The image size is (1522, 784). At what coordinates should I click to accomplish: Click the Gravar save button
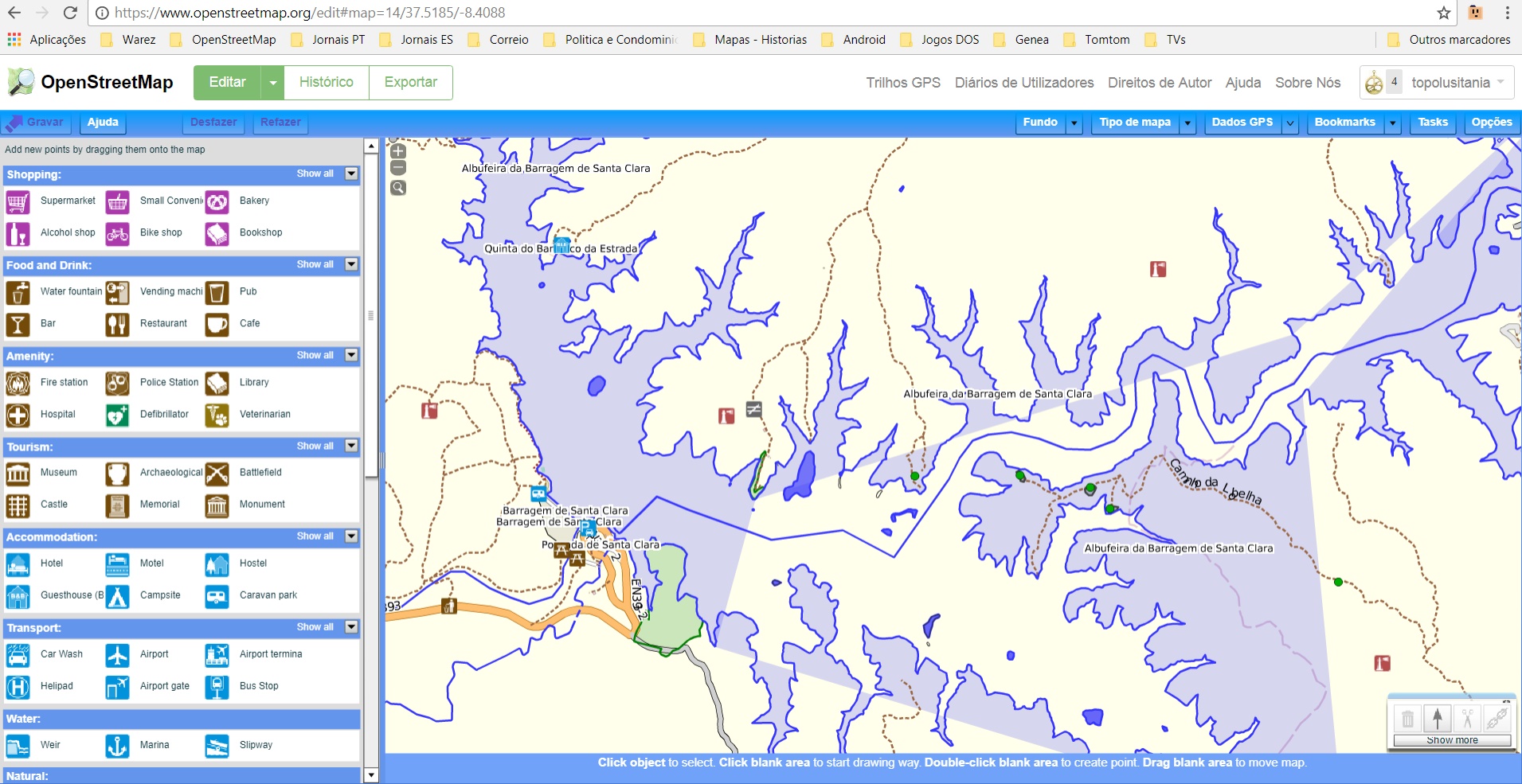tap(36, 123)
